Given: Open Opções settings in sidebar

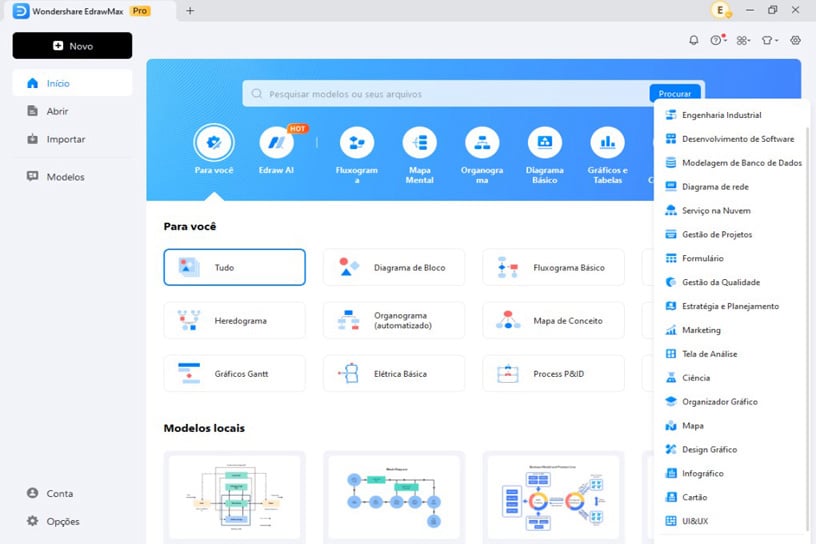Looking at the screenshot, I should click(x=53, y=521).
